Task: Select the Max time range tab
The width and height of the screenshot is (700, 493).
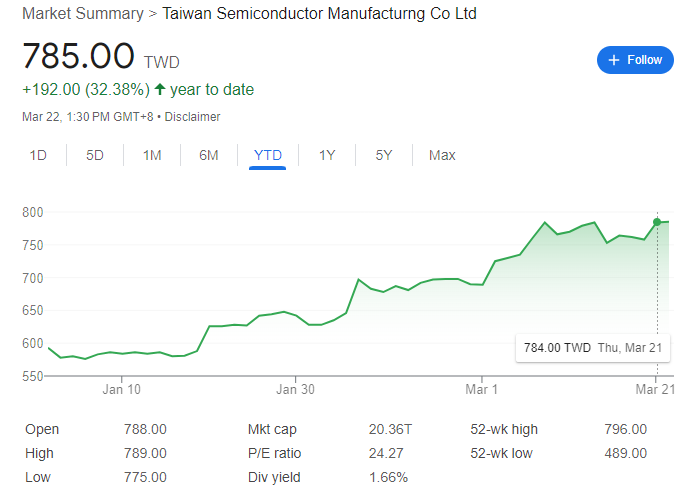Action: tap(442, 155)
